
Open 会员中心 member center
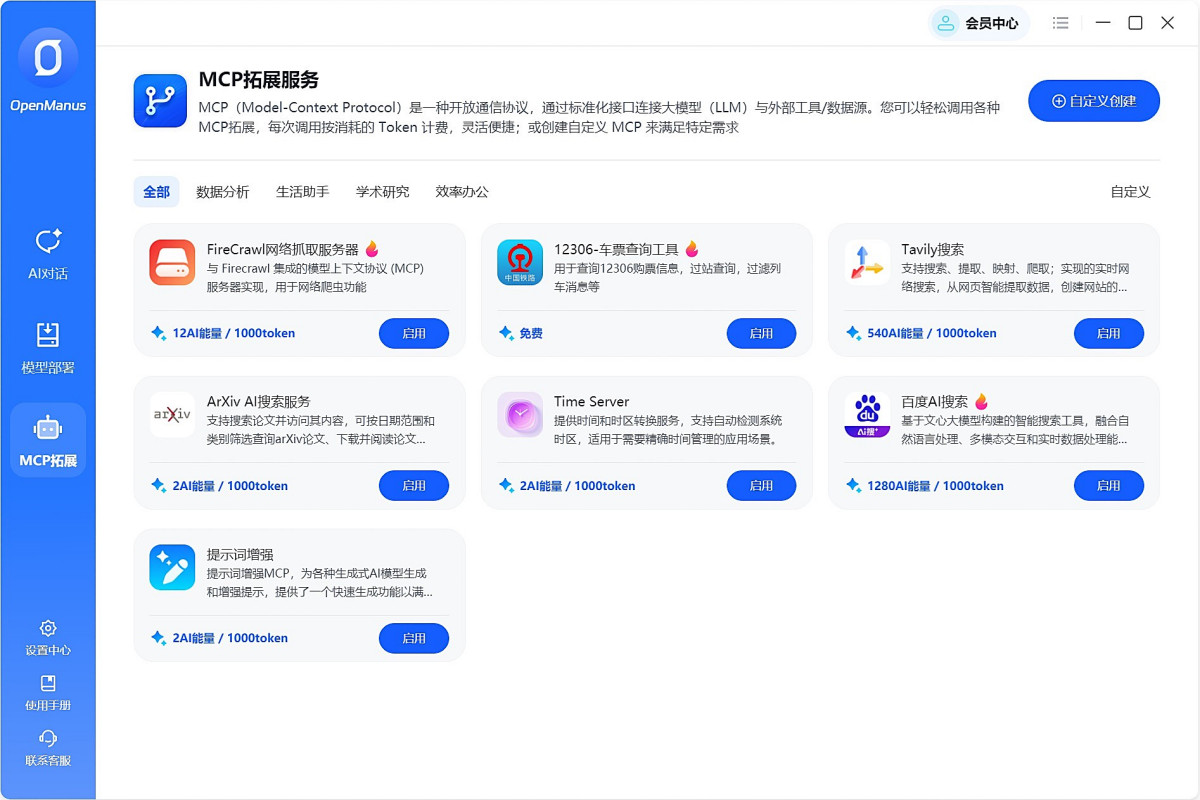[980, 23]
